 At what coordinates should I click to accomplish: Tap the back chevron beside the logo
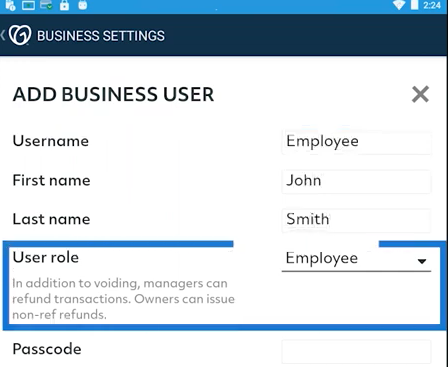tap(3, 35)
